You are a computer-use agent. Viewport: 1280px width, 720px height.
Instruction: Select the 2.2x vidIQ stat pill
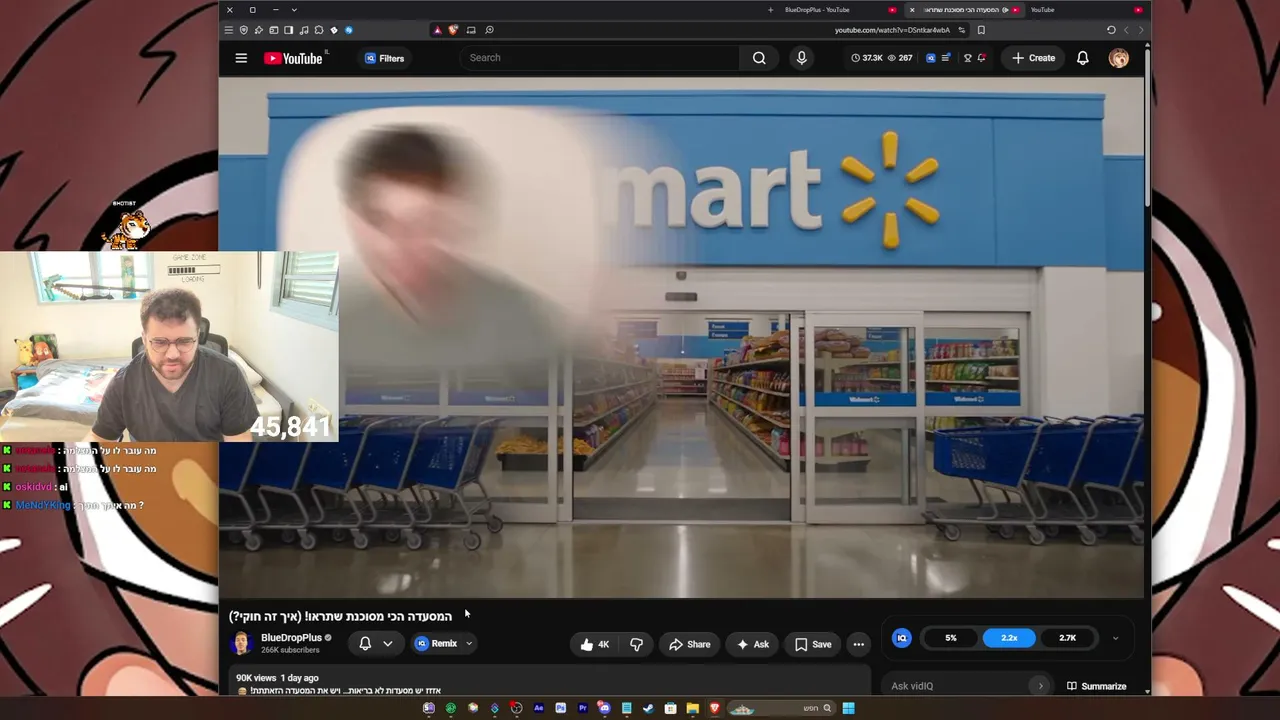tap(1009, 638)
